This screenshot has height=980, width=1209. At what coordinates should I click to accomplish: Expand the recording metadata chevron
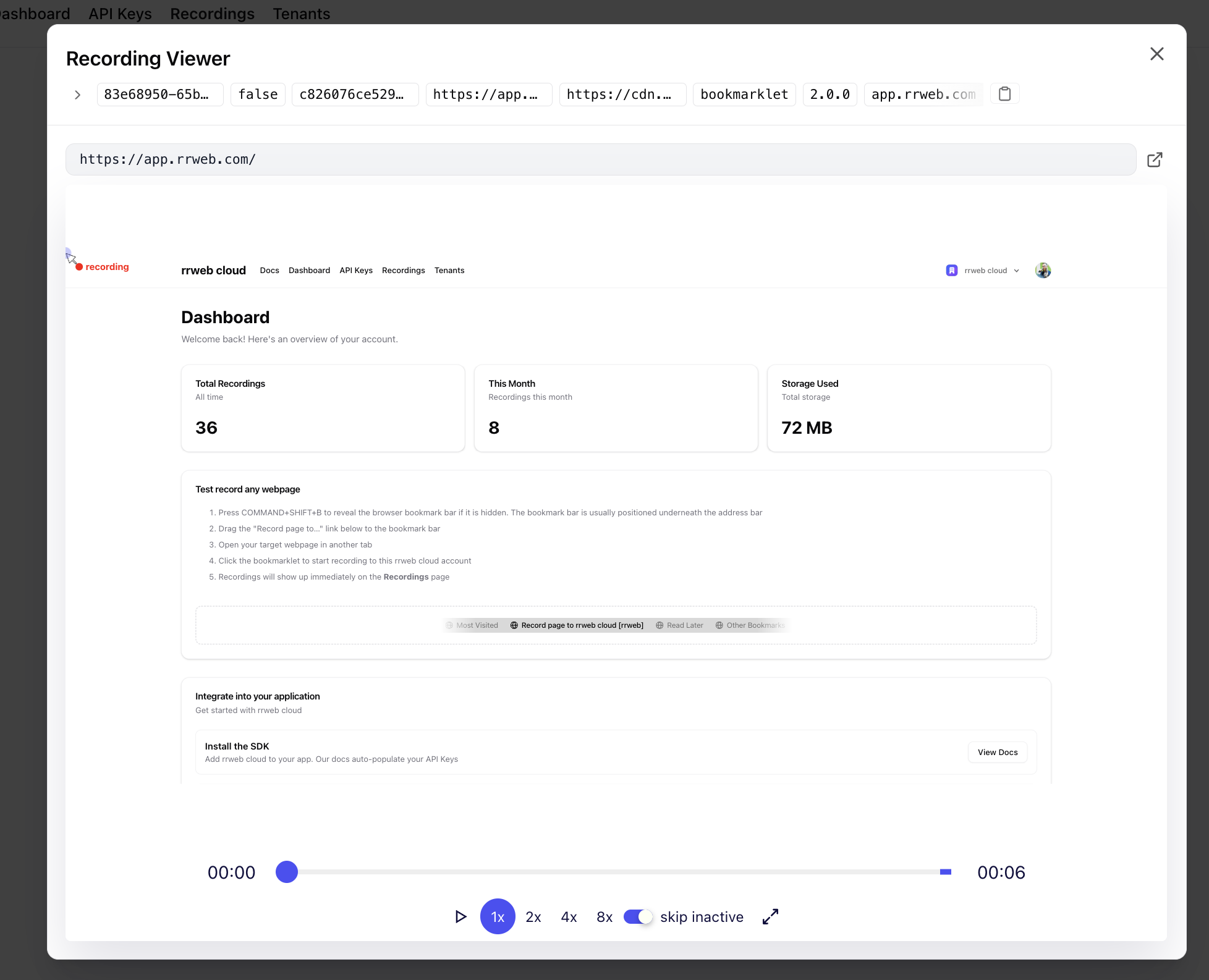coord(77,95)
